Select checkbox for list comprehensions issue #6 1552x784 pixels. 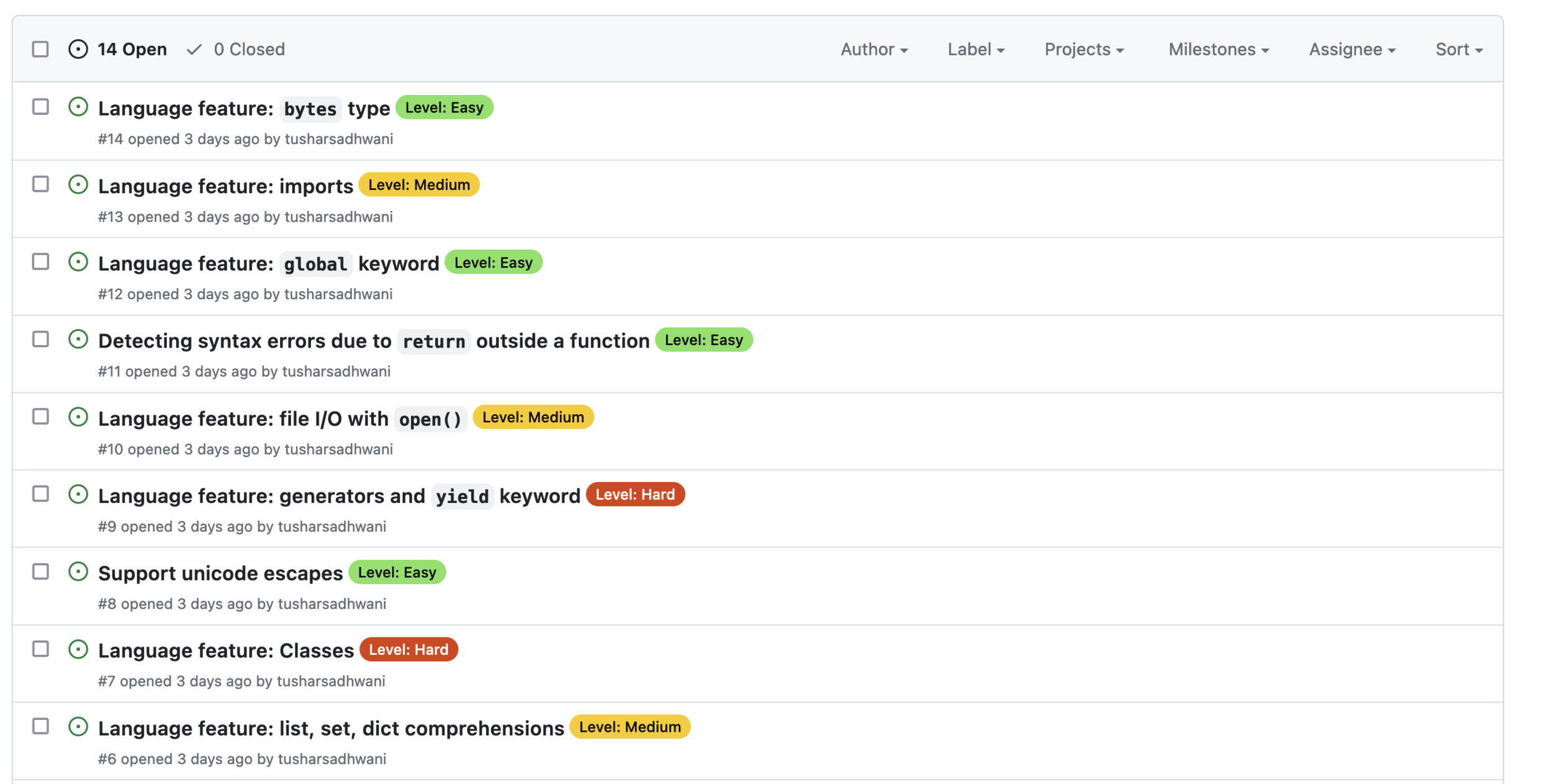tap(40, 726)
